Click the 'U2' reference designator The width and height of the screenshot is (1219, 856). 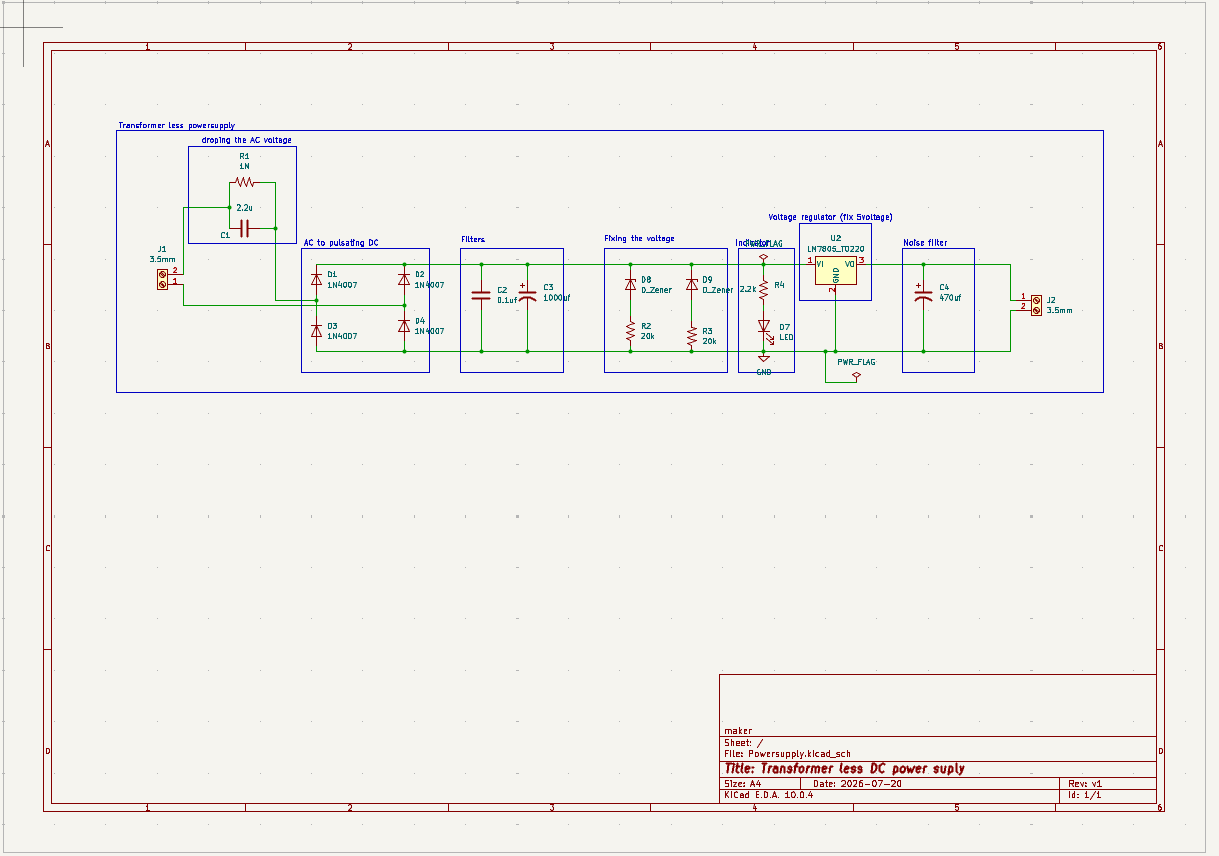pos(835,239)
